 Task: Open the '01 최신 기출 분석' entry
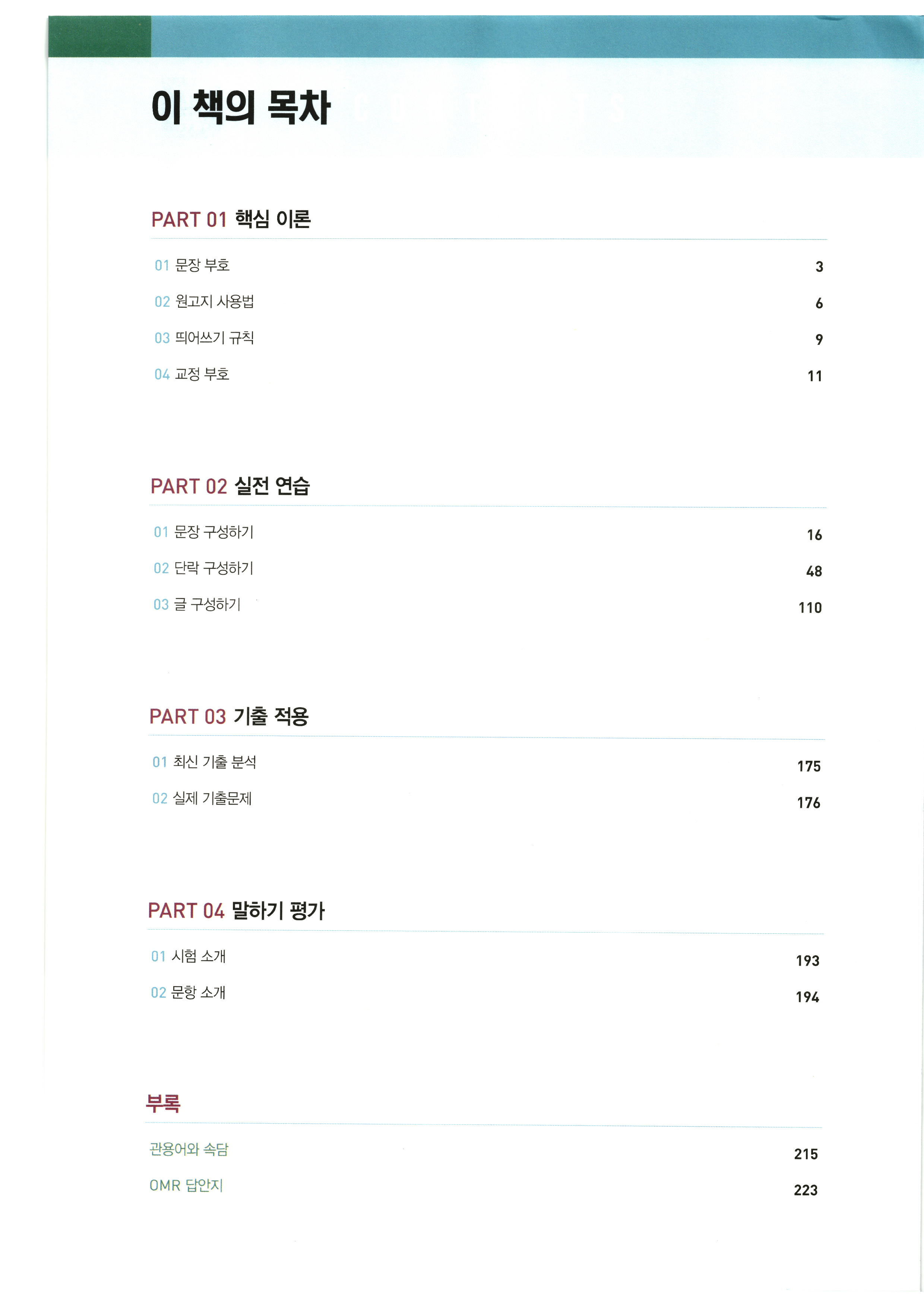coord(205,762)
